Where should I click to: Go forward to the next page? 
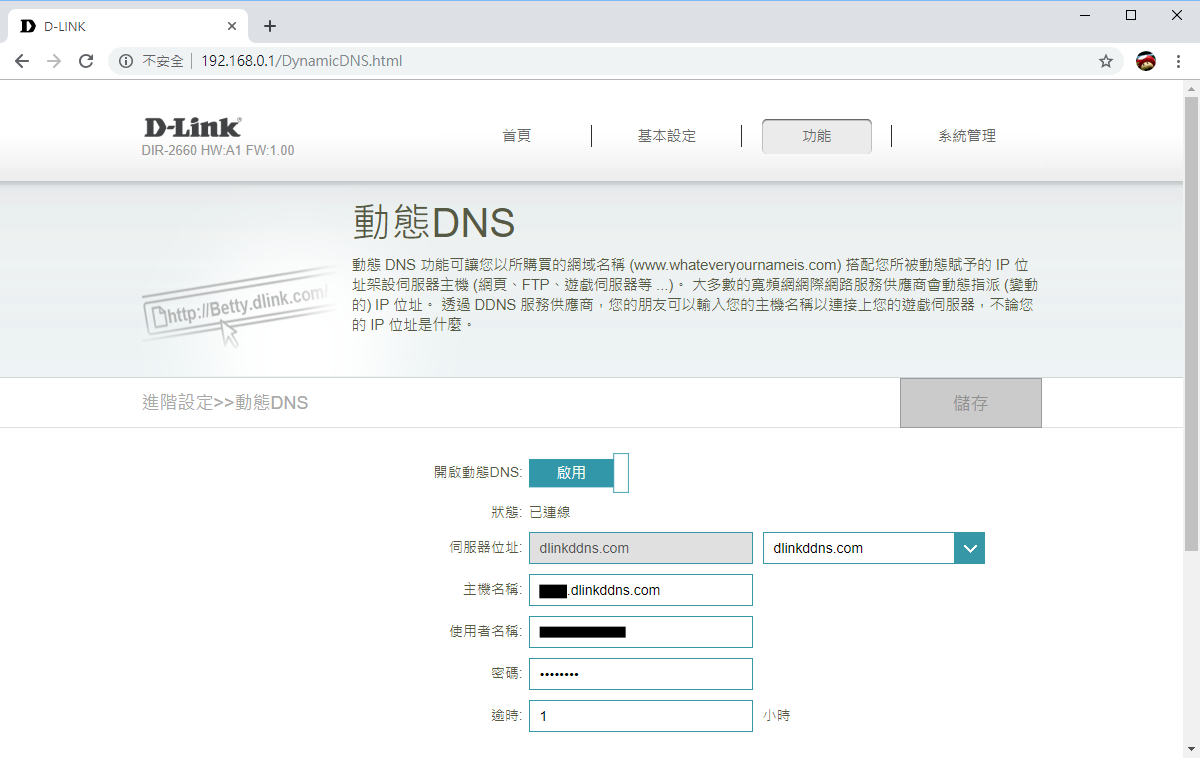pyautogui.click(x=54, y=61)
